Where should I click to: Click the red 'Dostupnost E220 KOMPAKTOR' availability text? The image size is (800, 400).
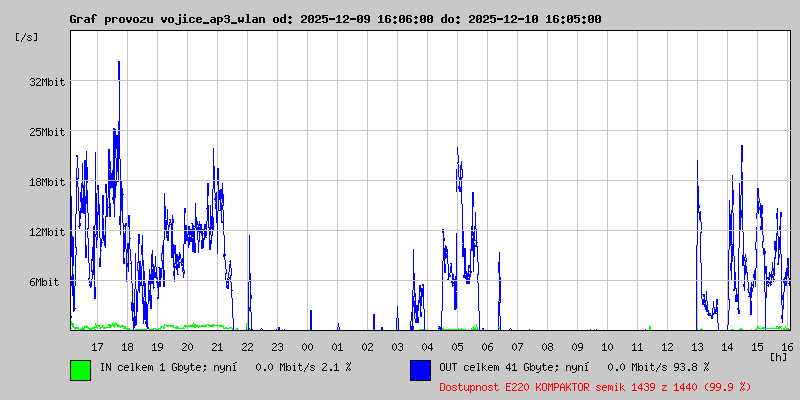click(595, 386)
